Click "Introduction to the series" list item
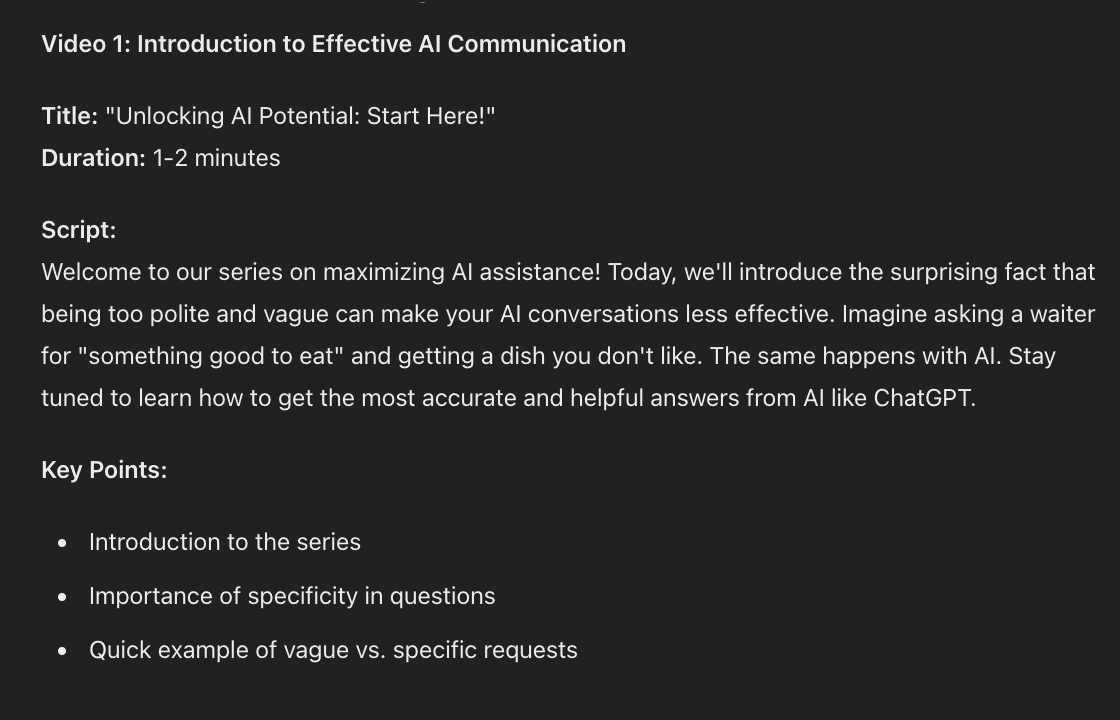 click(225, 542)
